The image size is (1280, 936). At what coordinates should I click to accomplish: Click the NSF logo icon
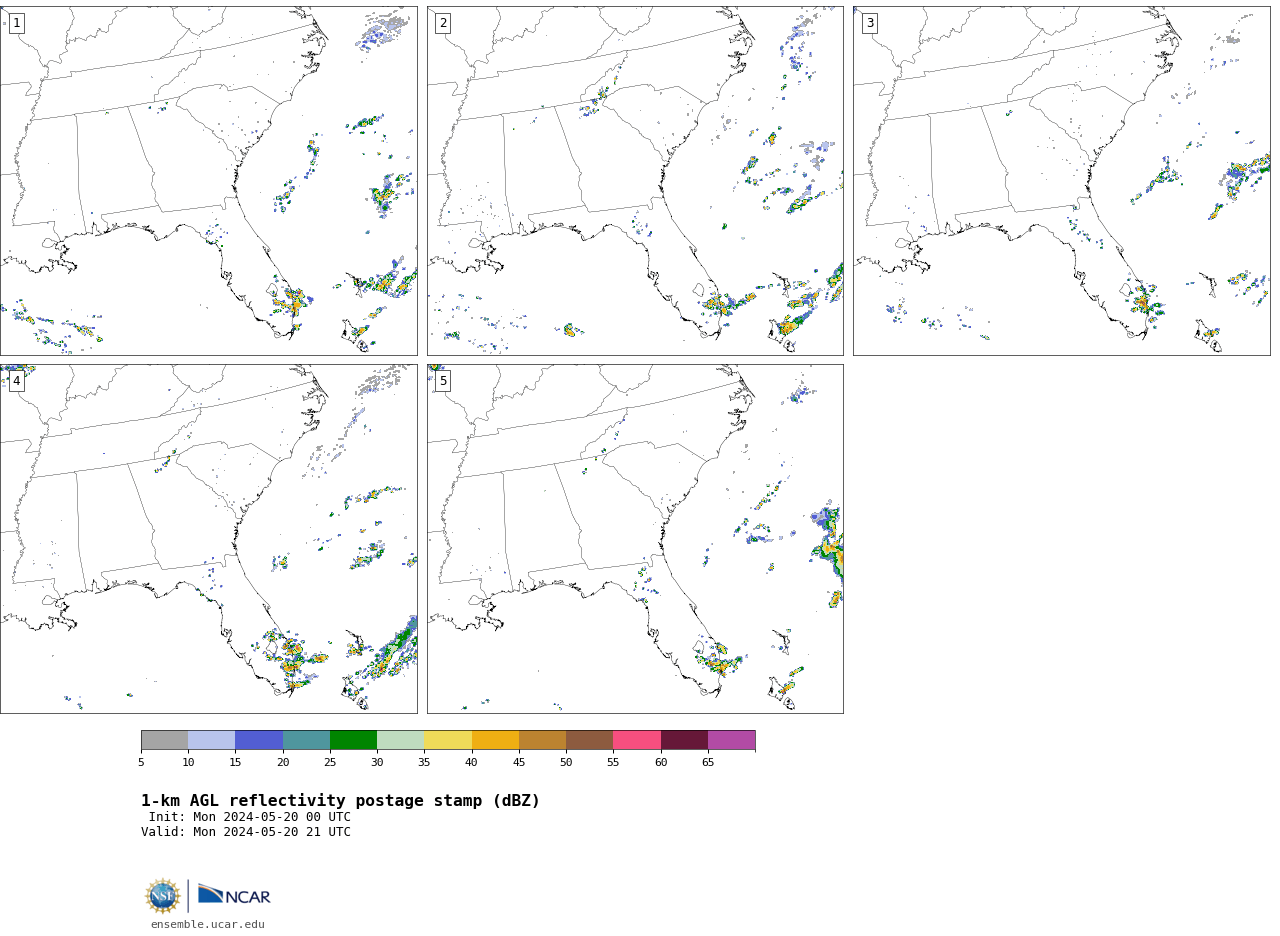(163, 896)
